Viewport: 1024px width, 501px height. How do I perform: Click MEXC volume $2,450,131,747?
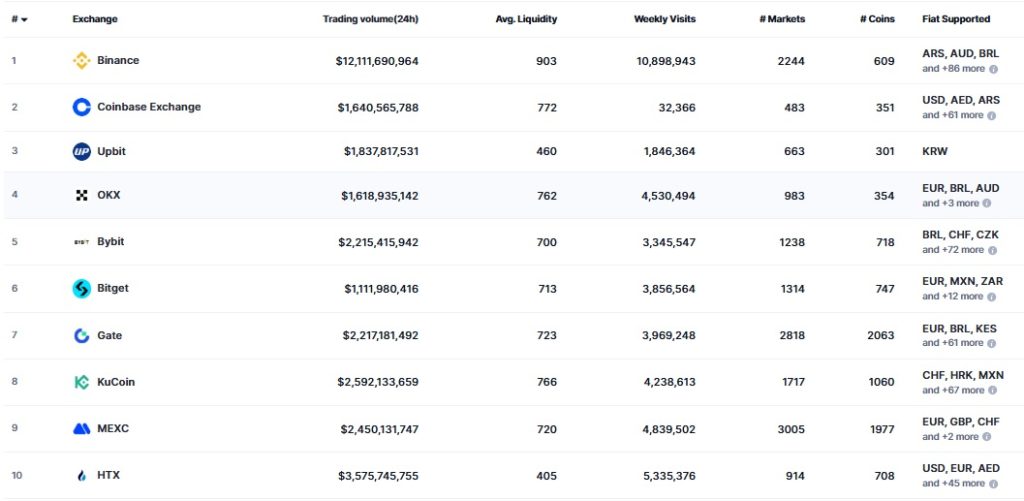pyautogui.click(x=379, y=429)
